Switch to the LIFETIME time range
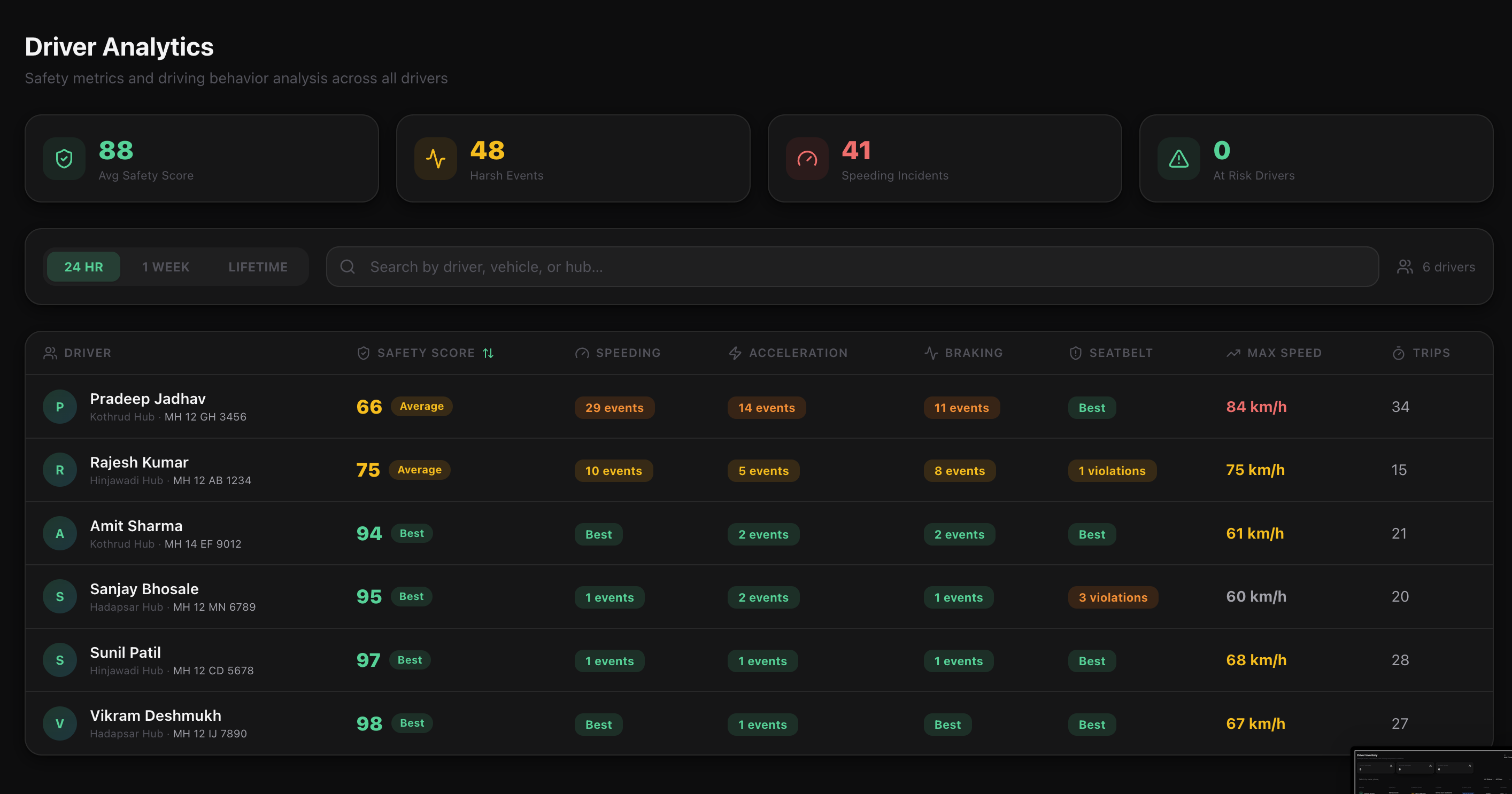 coord(258,267)
